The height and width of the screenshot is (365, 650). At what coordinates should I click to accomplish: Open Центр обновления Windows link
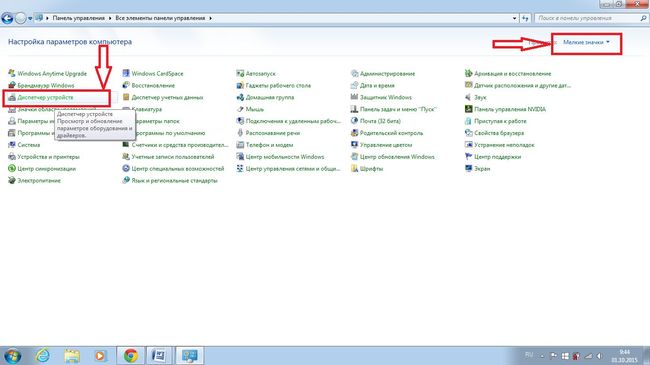(397, 157)
